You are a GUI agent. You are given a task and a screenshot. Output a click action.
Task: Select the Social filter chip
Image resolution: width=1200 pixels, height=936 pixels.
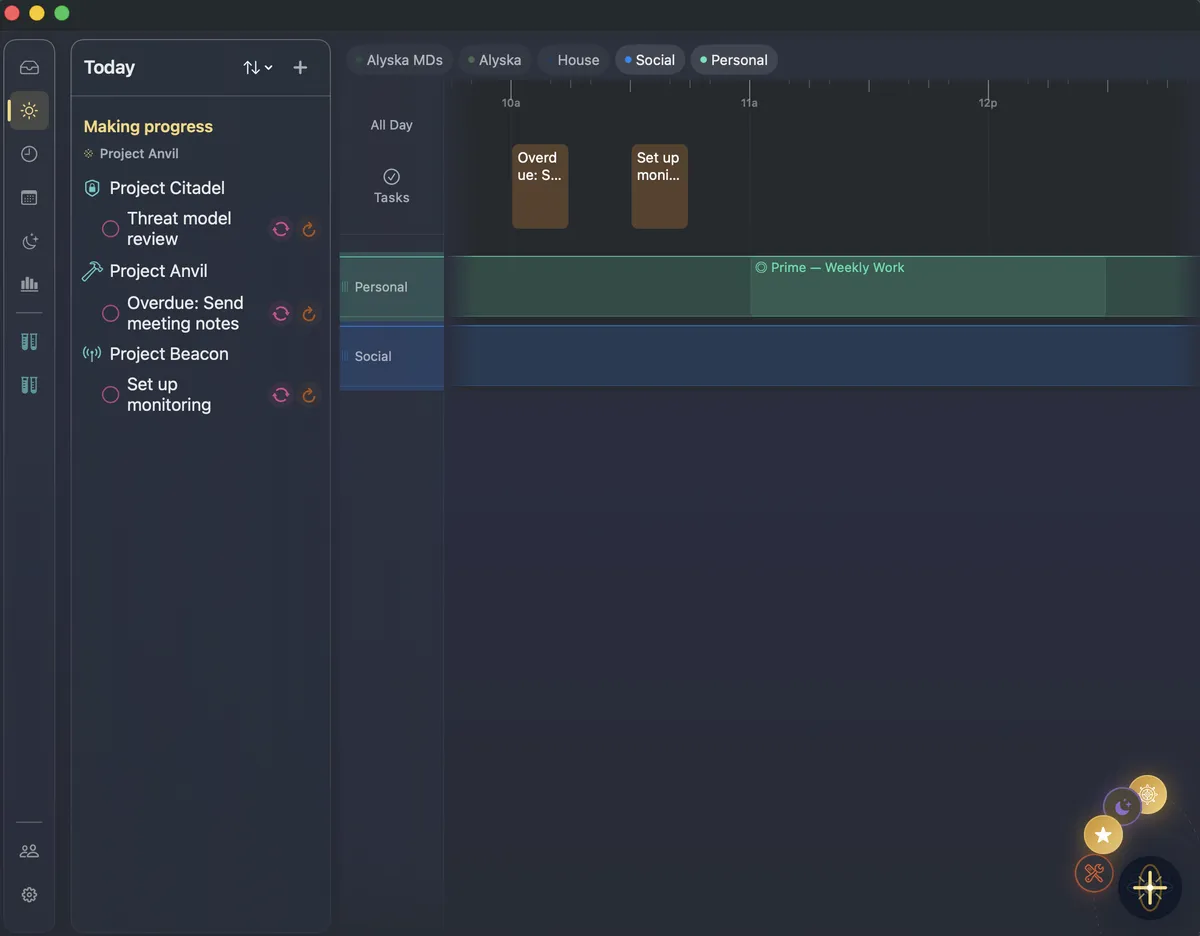[649, 59]
